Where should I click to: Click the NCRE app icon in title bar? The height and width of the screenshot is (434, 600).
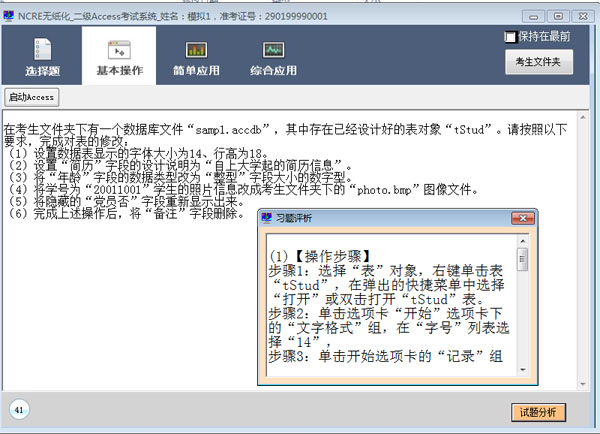click(9, 9)
